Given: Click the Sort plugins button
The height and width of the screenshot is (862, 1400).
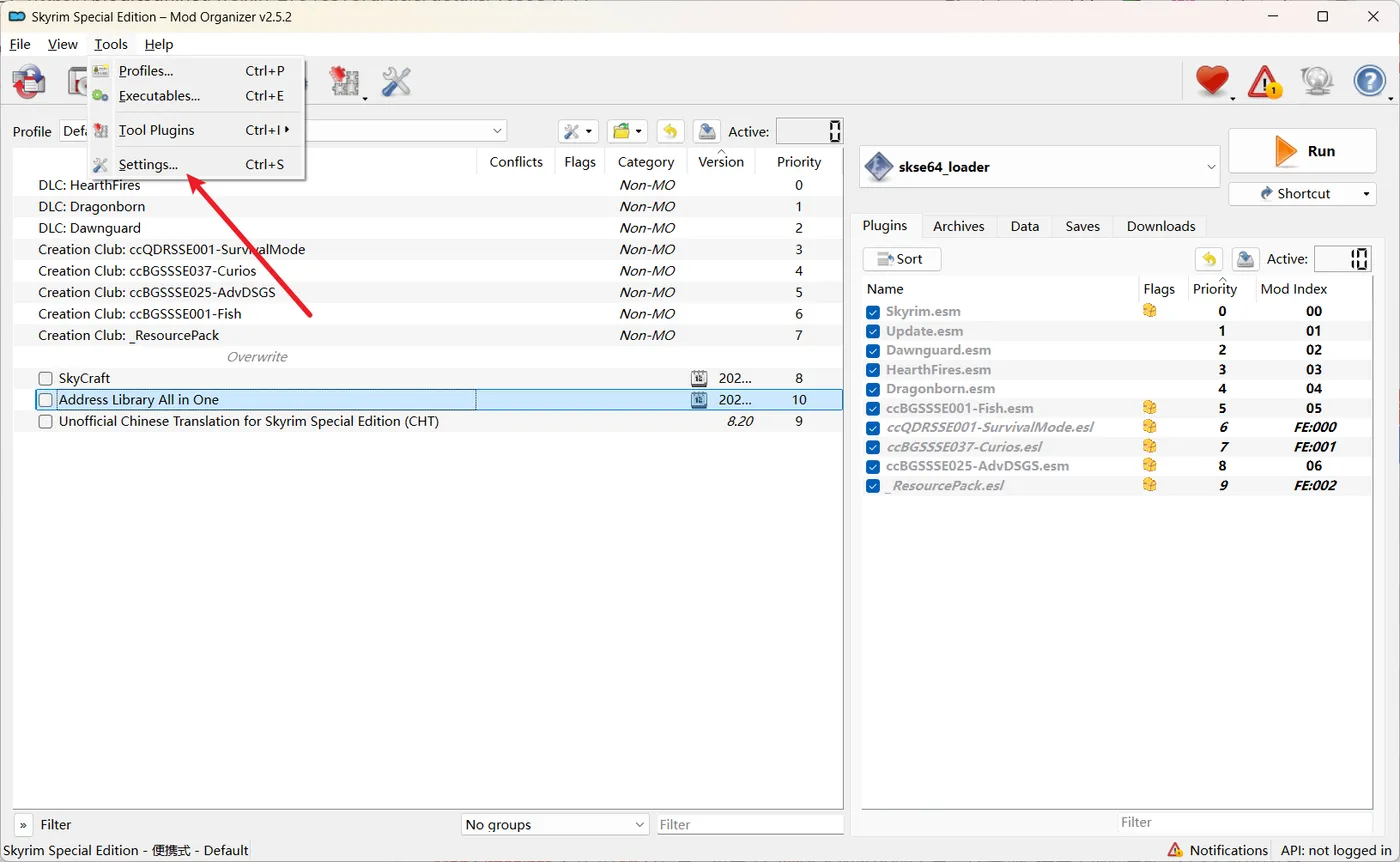Looking at the screenshot, I should 902,259.
